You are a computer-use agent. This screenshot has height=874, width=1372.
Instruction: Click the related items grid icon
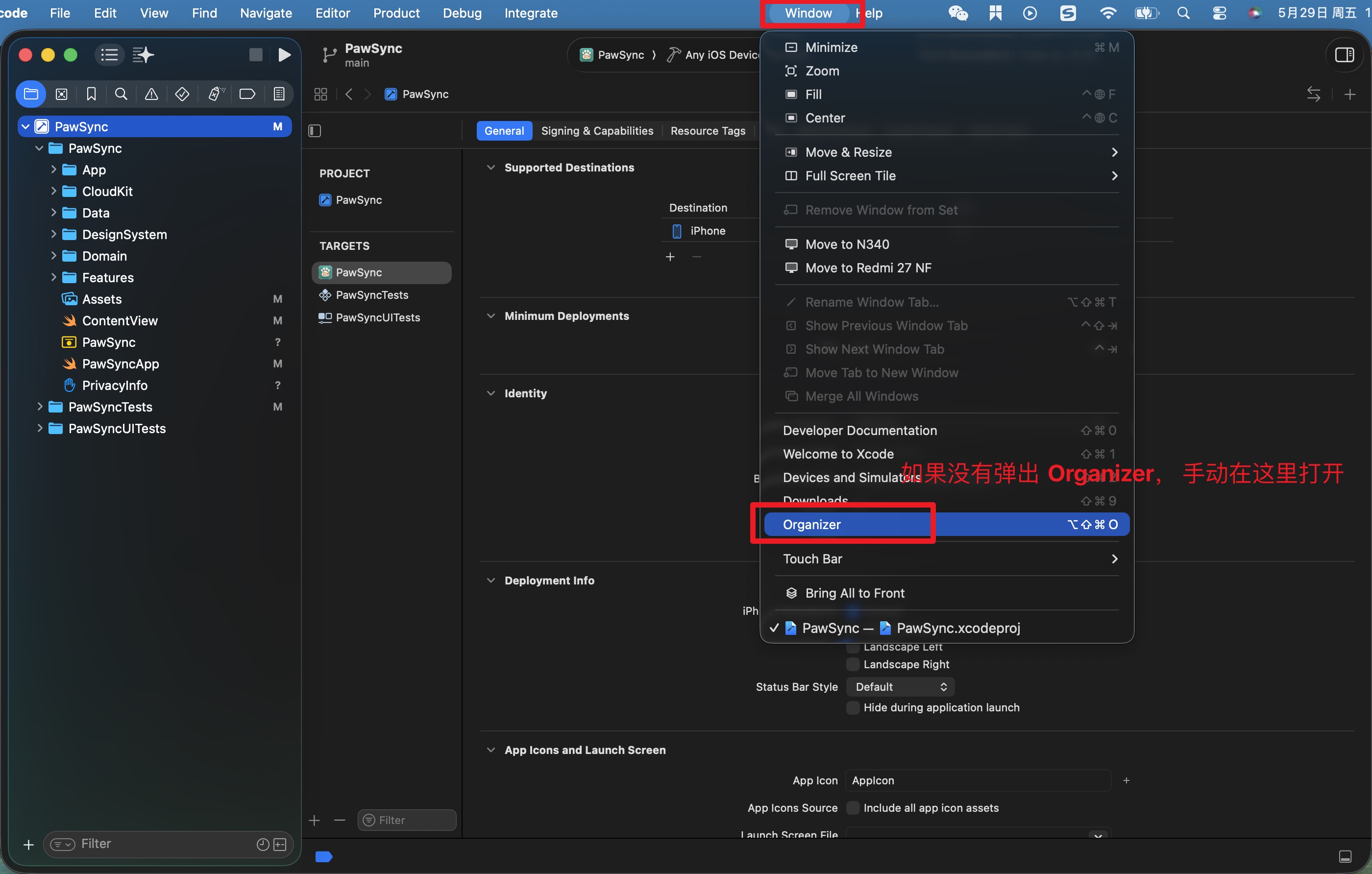(321, 94)
